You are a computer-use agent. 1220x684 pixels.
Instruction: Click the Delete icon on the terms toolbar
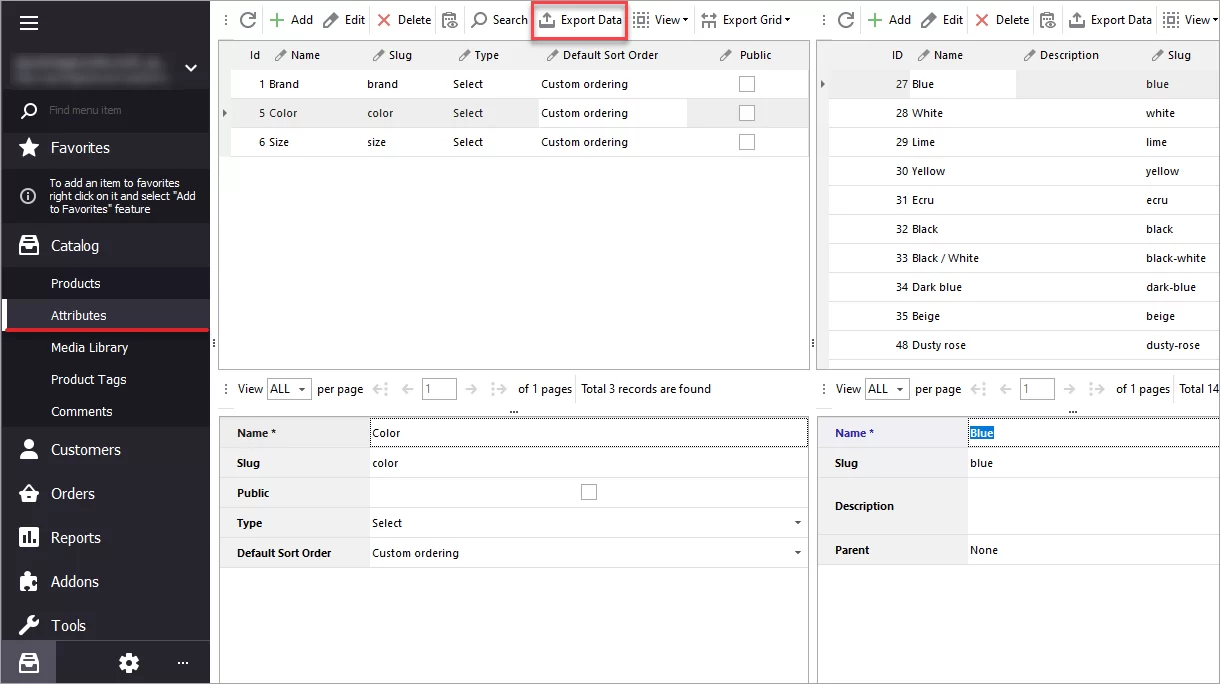coord(1001,19)
